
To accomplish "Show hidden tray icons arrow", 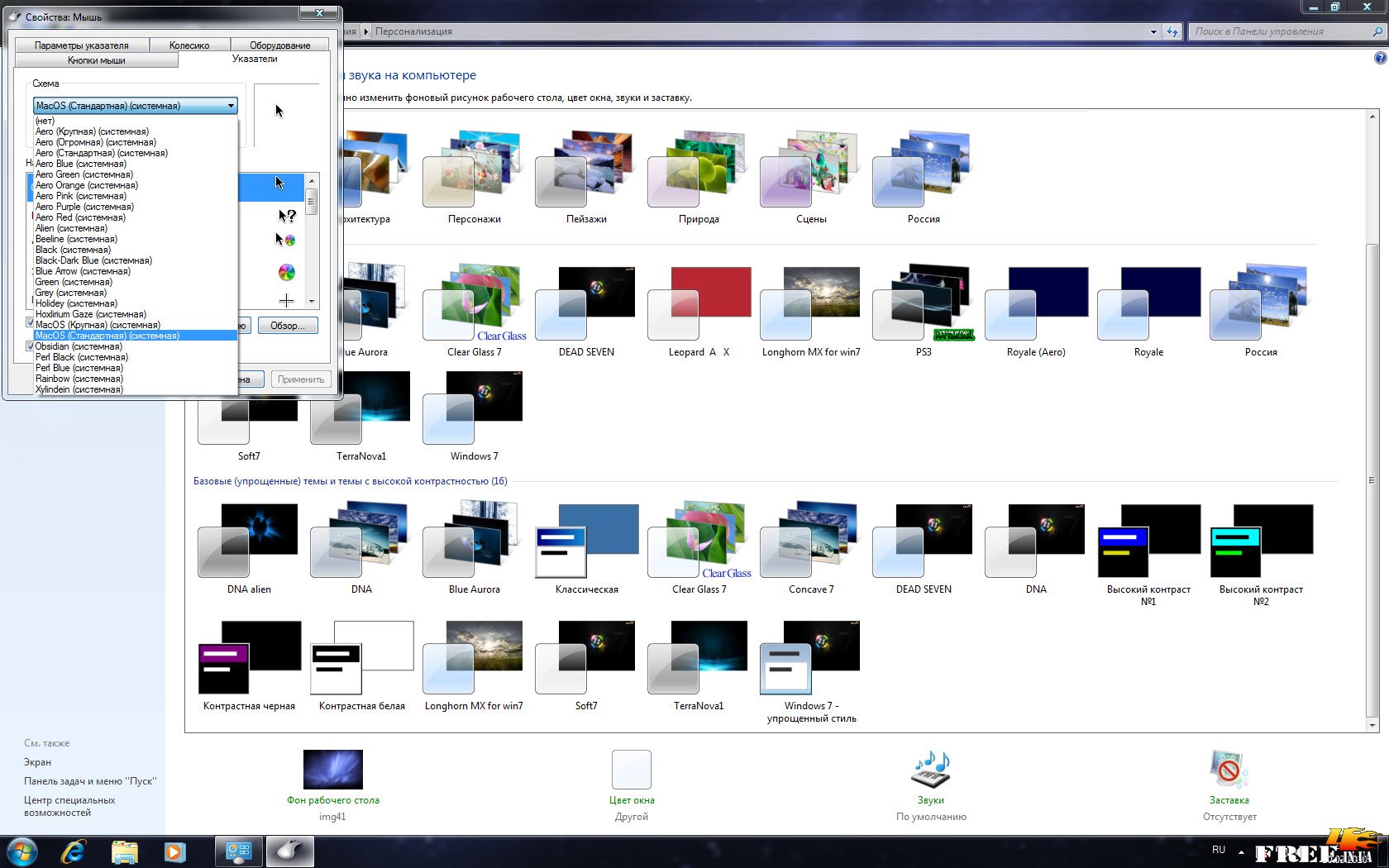I will point(1241,851).
